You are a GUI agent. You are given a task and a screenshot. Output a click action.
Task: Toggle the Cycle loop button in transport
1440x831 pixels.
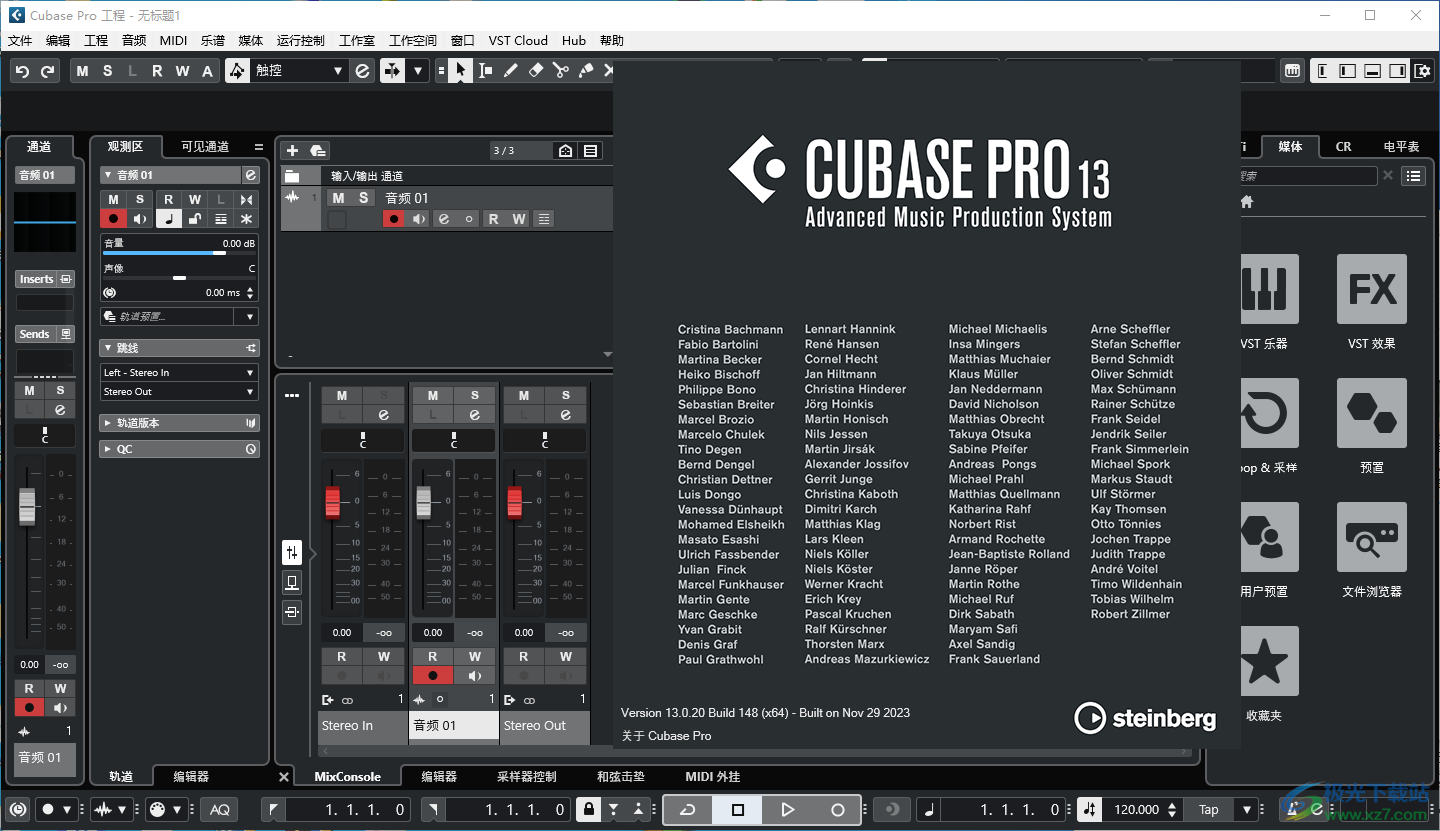(x=688, y=809)
